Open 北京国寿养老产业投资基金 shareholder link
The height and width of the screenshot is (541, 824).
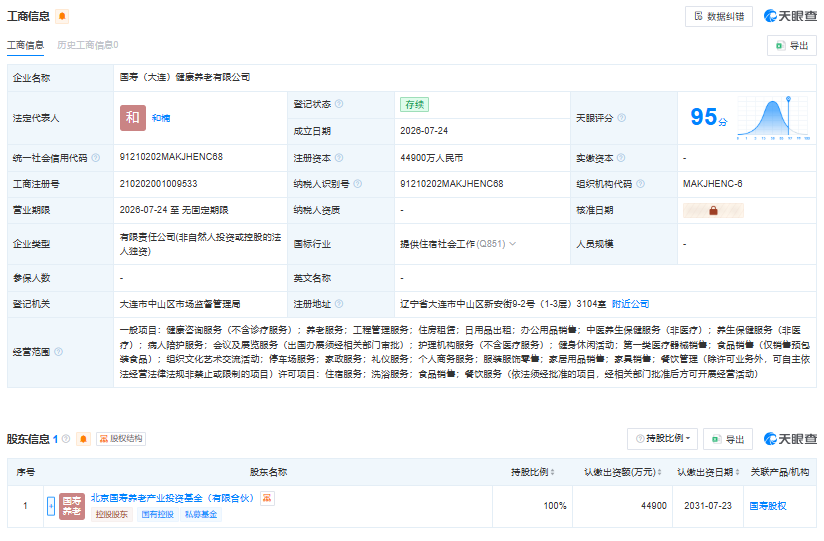[172, 498]
